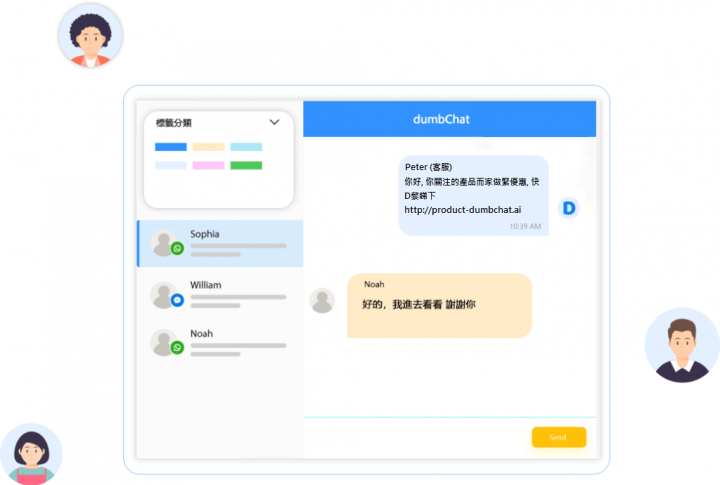
Task: Open the http://product-dumbchat.ai link
Action: click(x=462, y=210)
